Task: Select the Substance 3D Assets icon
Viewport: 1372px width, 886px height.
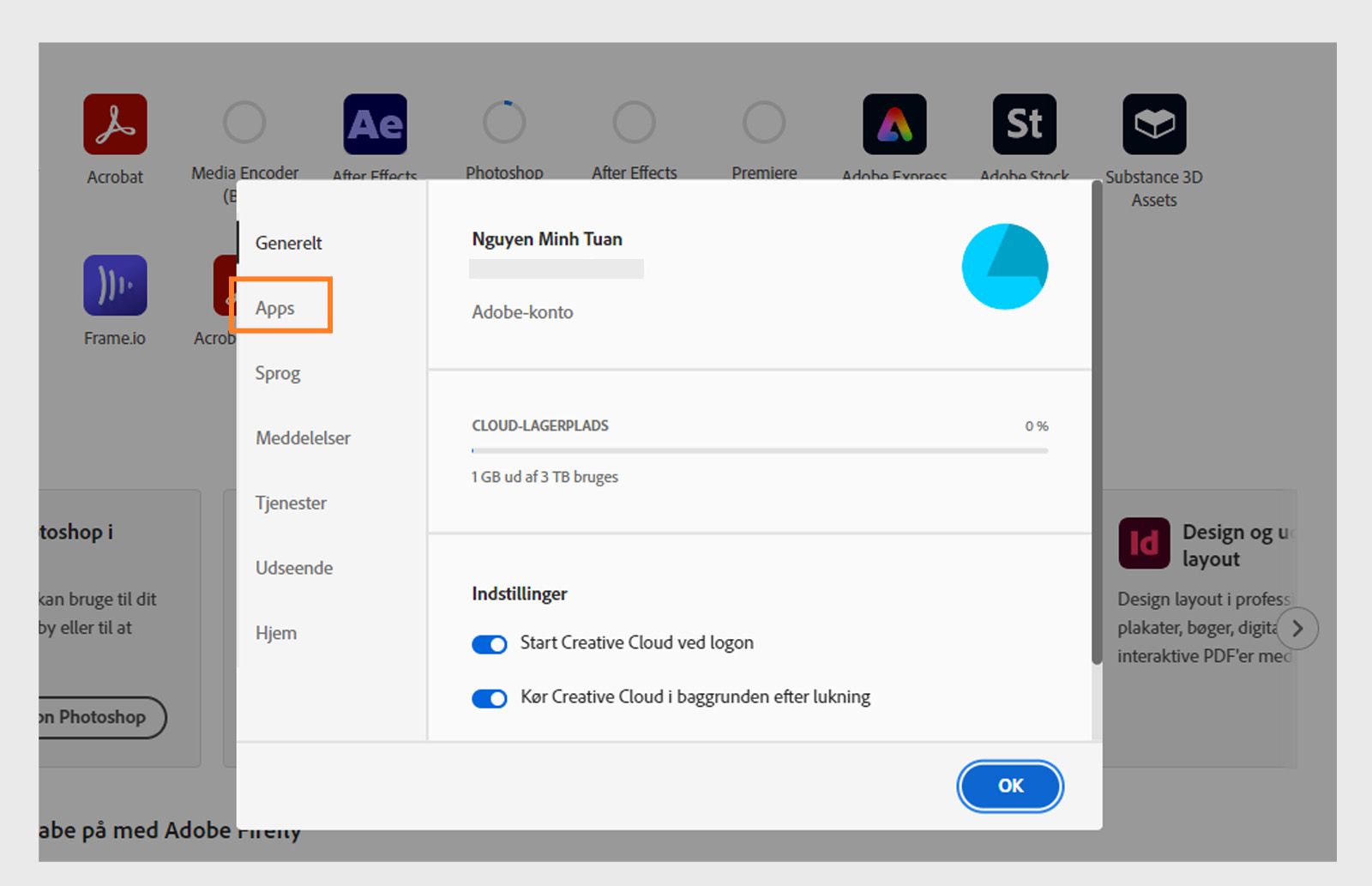Action: coord(1154,123)
